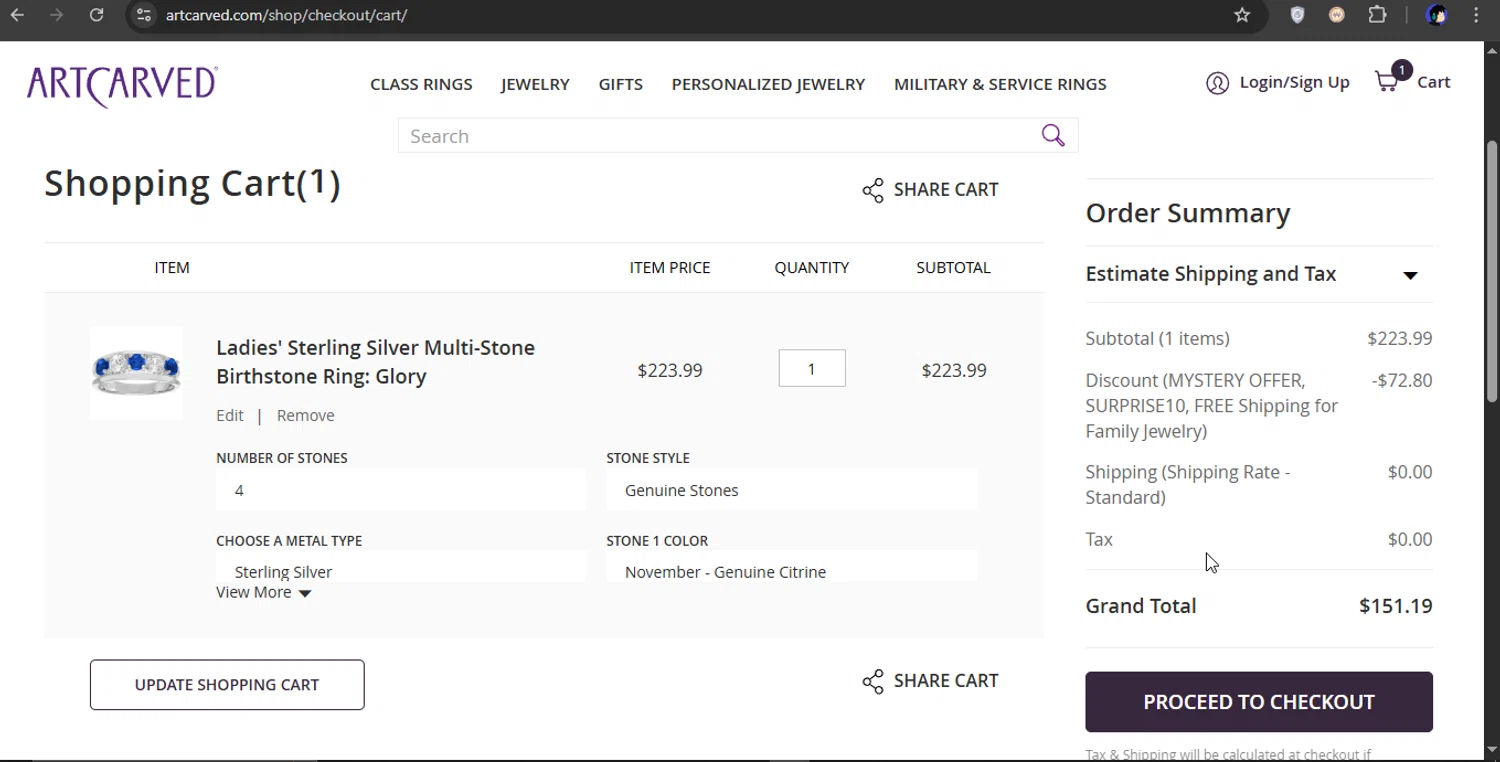The image size is (1500, 762).
Task: Click bottom share cart icon
Action: tap(873, 681)
